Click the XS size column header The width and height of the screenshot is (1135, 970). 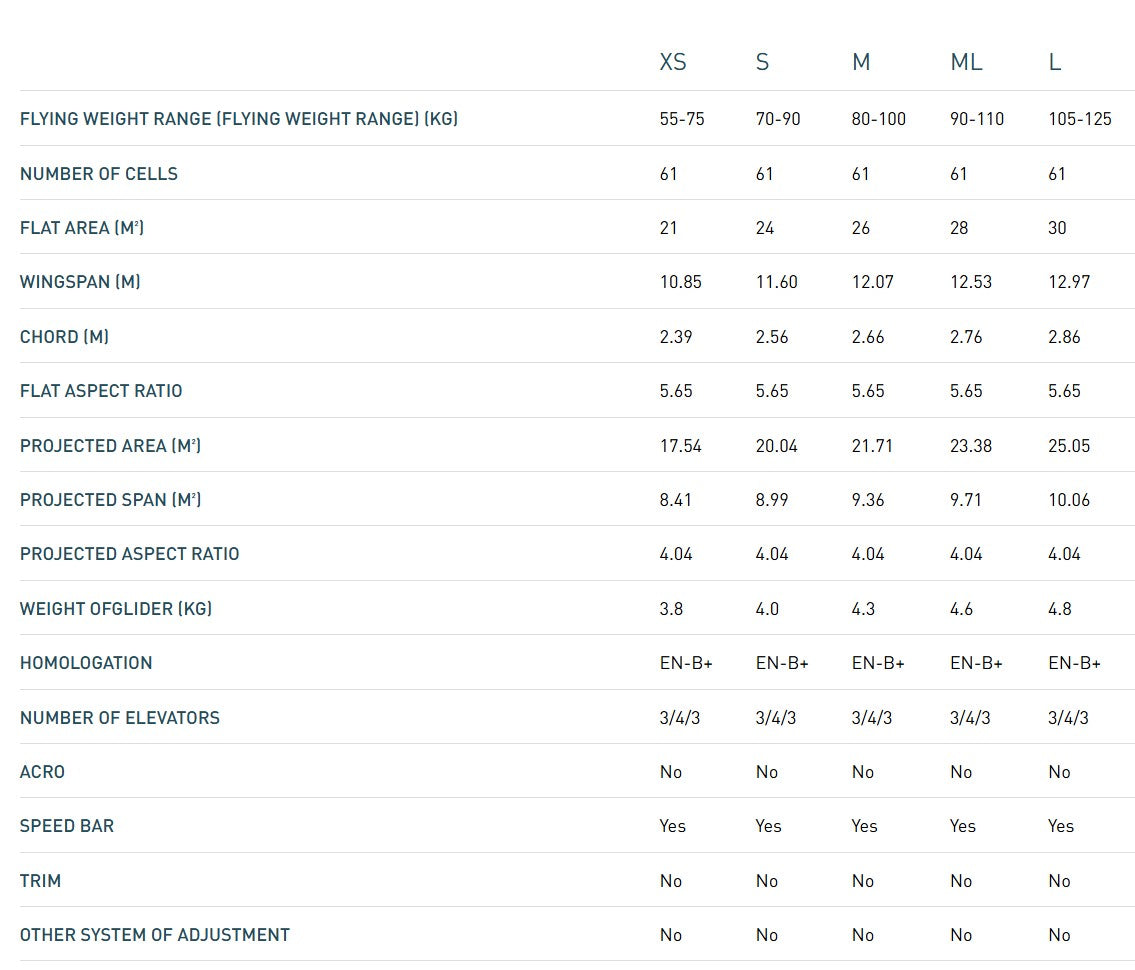673,62
